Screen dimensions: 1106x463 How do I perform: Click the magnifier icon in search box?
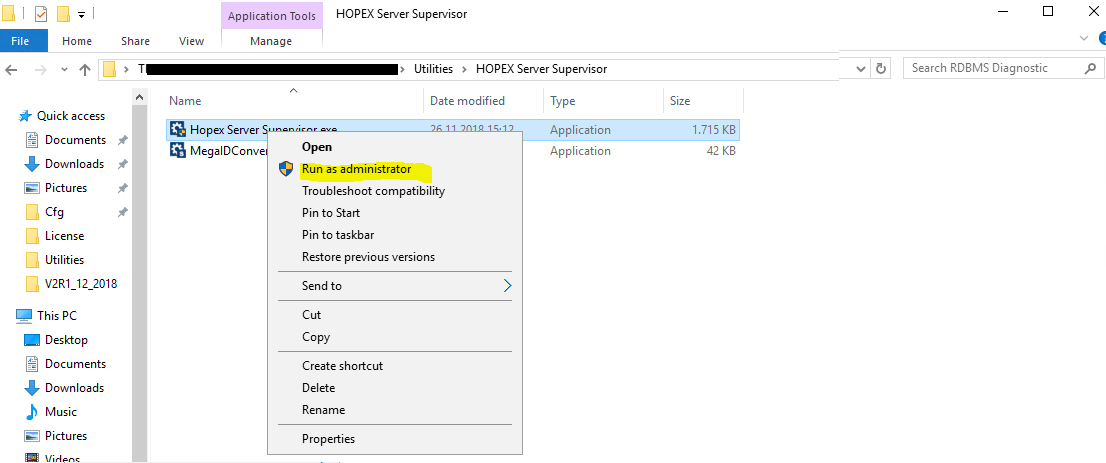pyautogui.click(x=1090, y=68)
